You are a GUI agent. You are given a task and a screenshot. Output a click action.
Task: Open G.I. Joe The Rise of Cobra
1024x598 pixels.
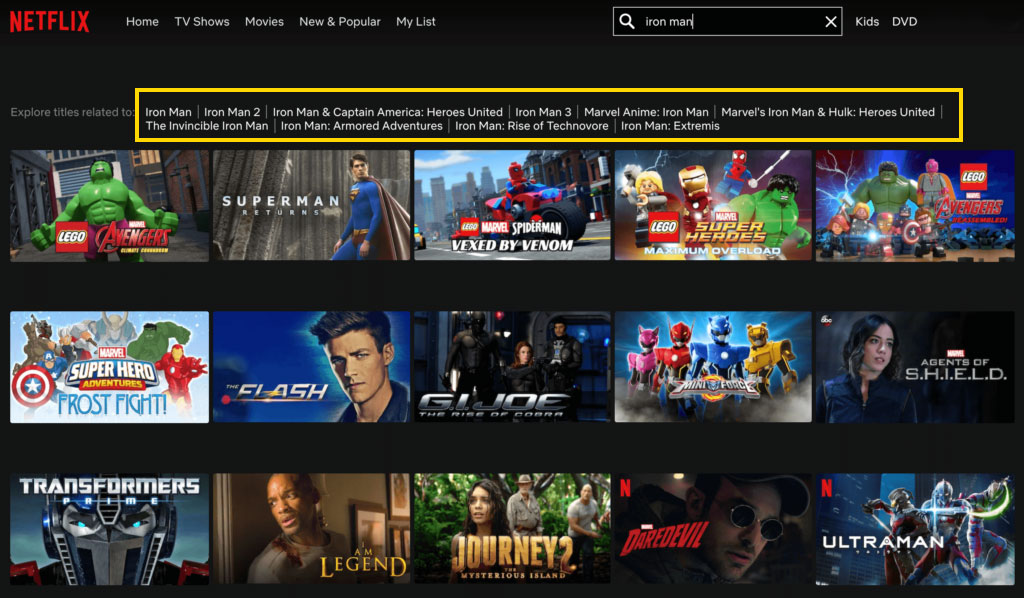pos(513,367)
